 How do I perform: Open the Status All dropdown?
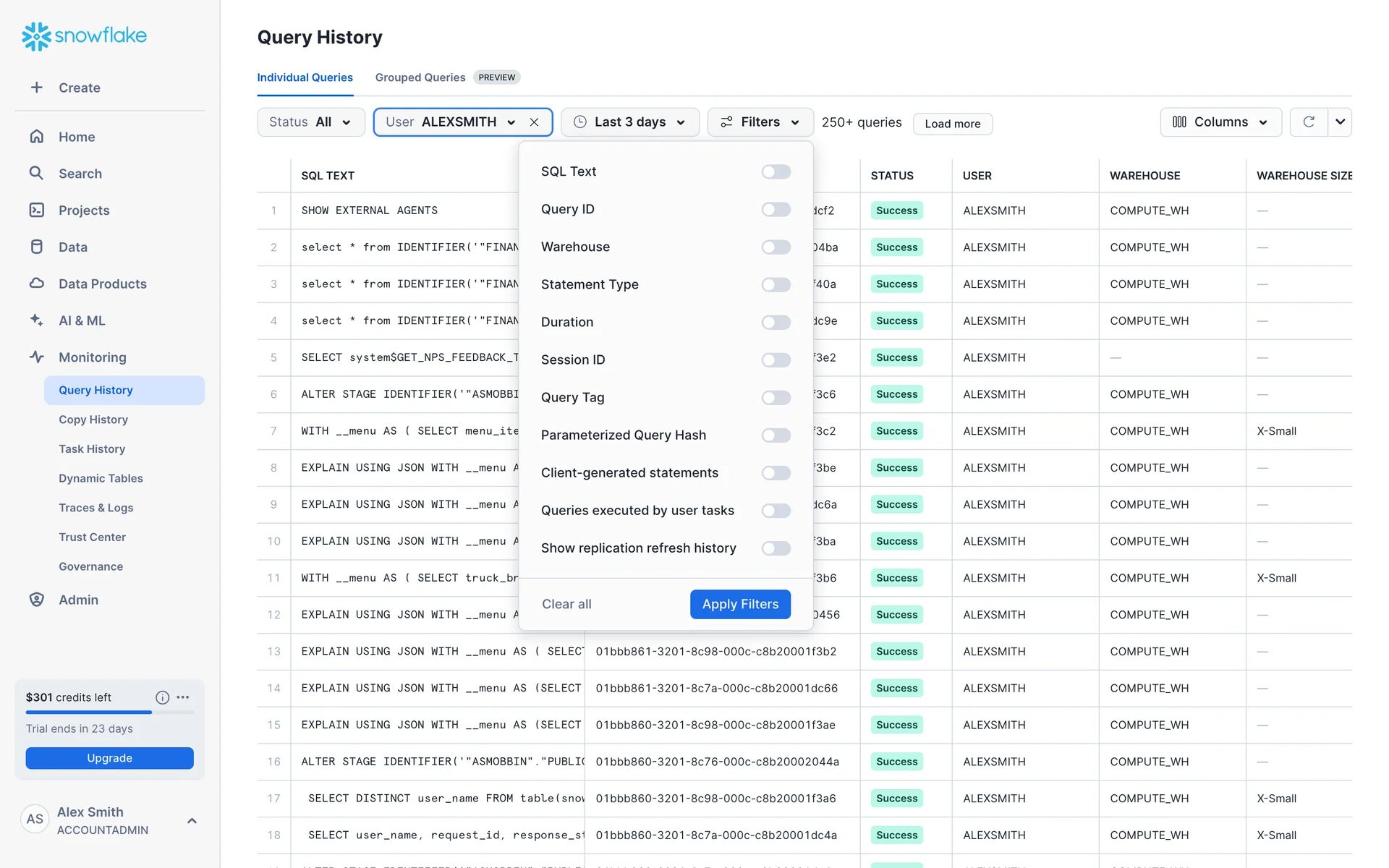(x=310, y=122)
